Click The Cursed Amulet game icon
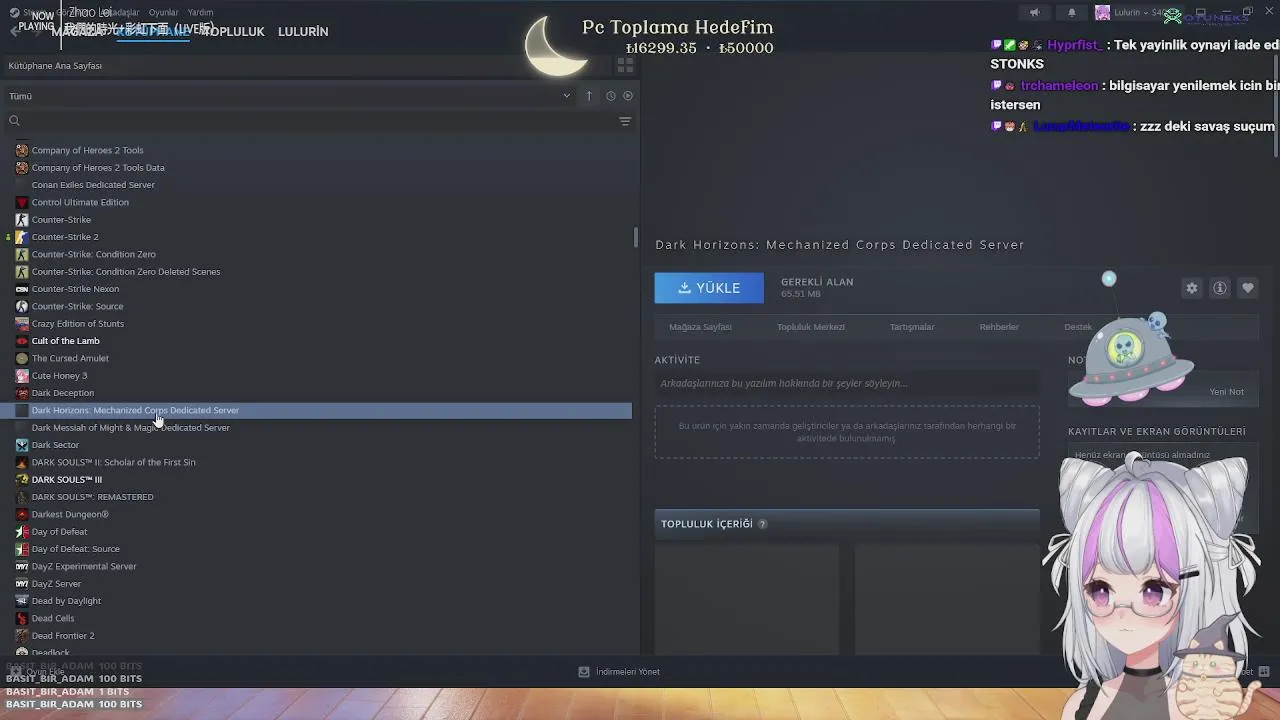 22,358
